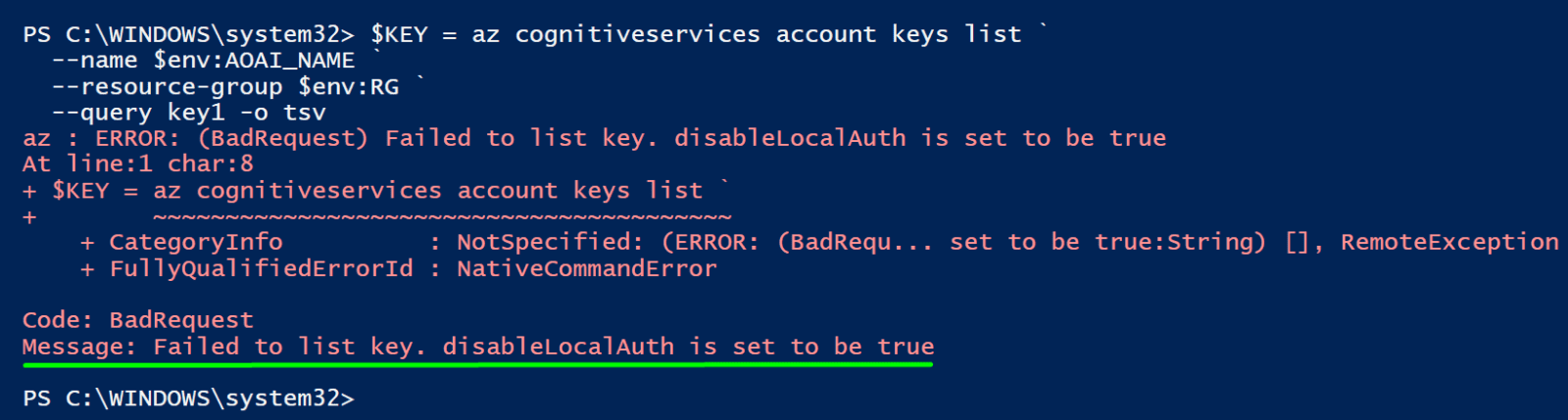Viewport: 1568px width, 420px height.
Task: Click the NativeCommandError value
Action: (x=587, y=268)
